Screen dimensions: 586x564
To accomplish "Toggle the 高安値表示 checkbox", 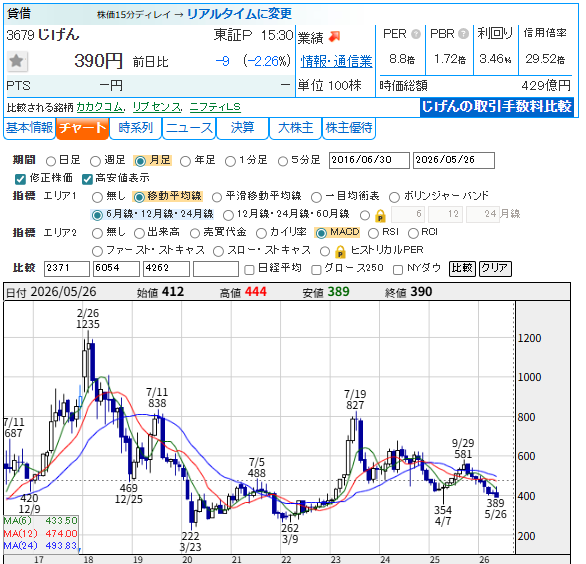I will tap(87, 179).
